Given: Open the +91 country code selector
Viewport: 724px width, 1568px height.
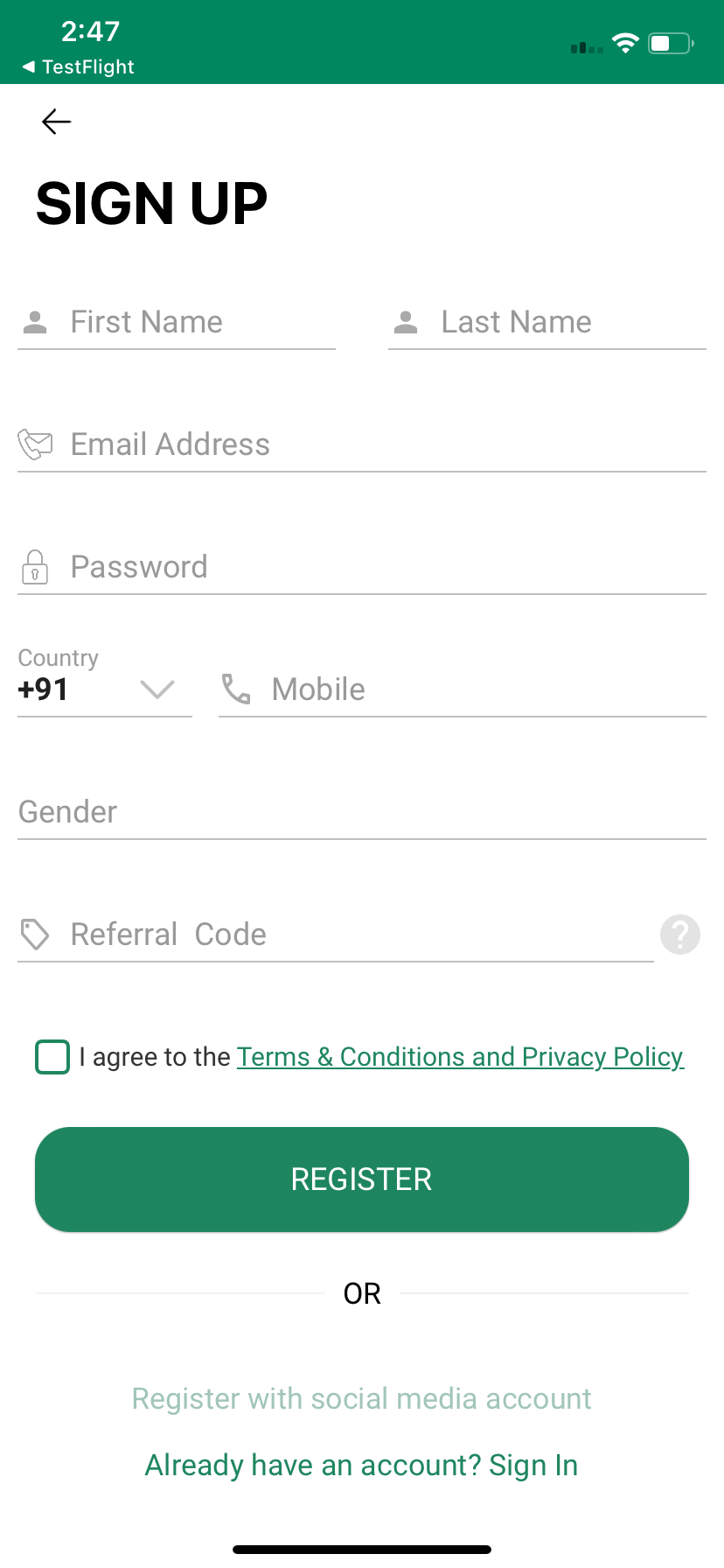Looking at the screenshot, I should pyautogui.click(x=44, y=689).
